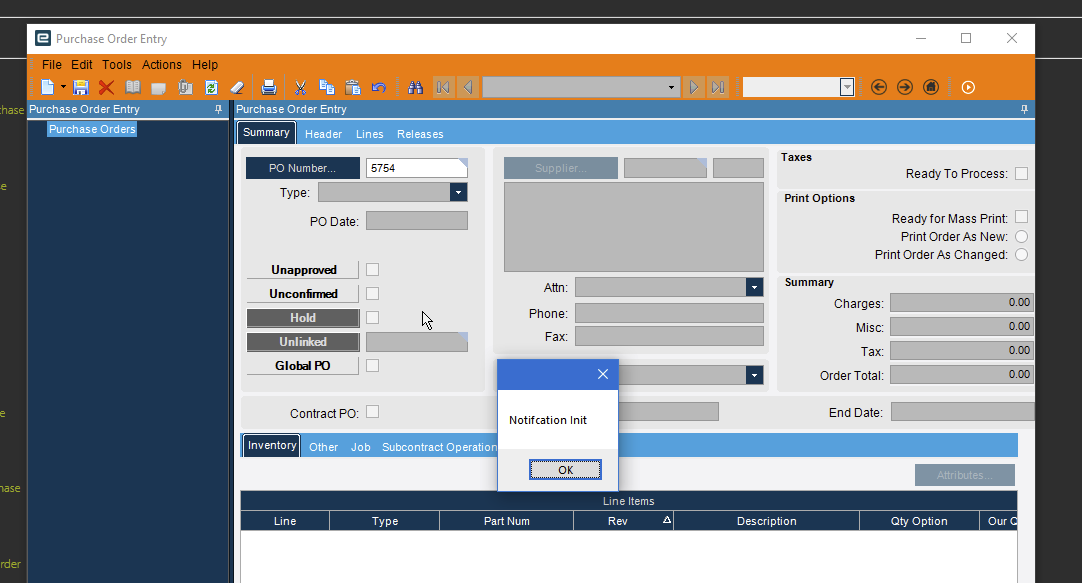
Task: Click the clipboard Paste icon
Action: [x=353, y=88]
